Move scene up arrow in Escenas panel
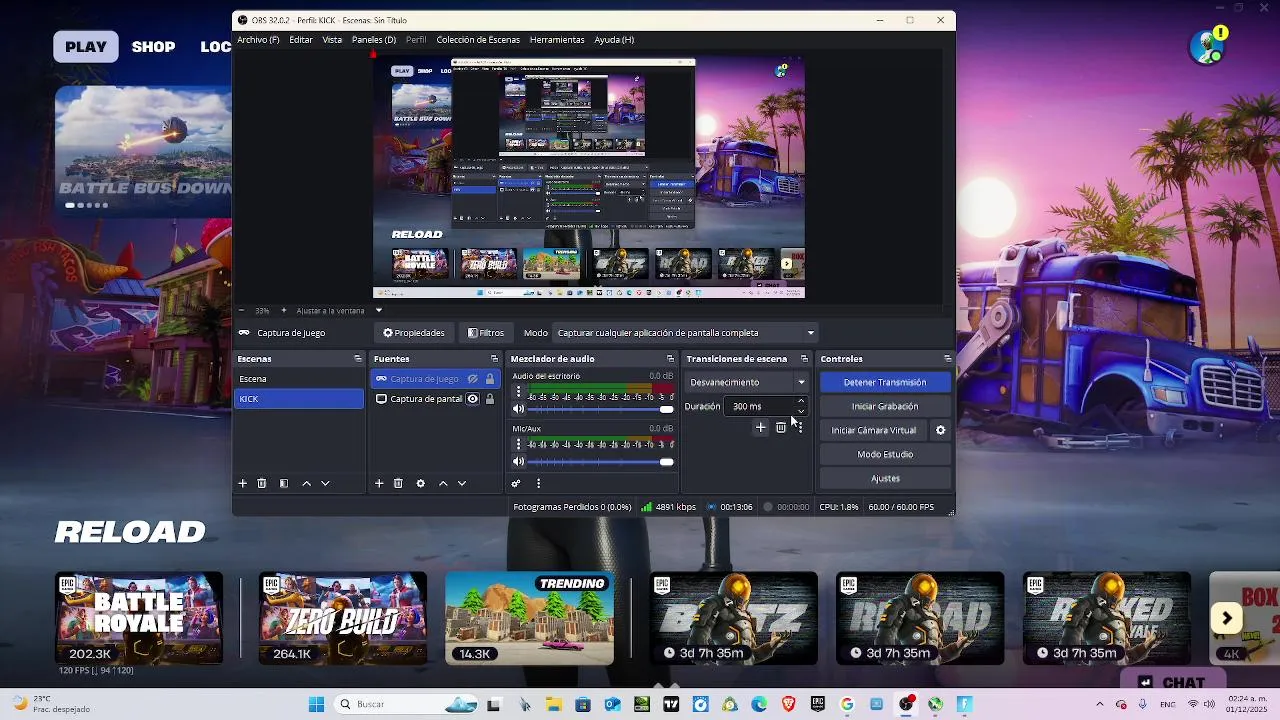Viewport: 1280px width, 720px height. (x=306, y=483)
